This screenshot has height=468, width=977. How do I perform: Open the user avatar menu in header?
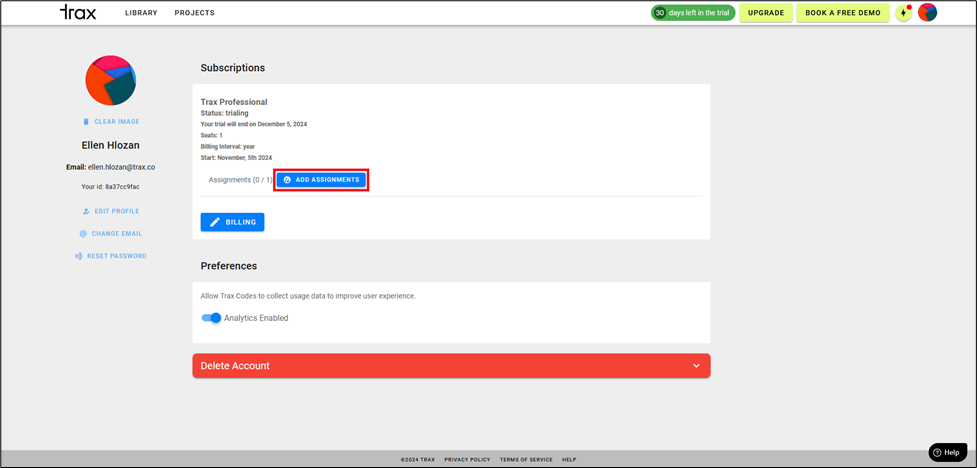[x=927, y=12]
